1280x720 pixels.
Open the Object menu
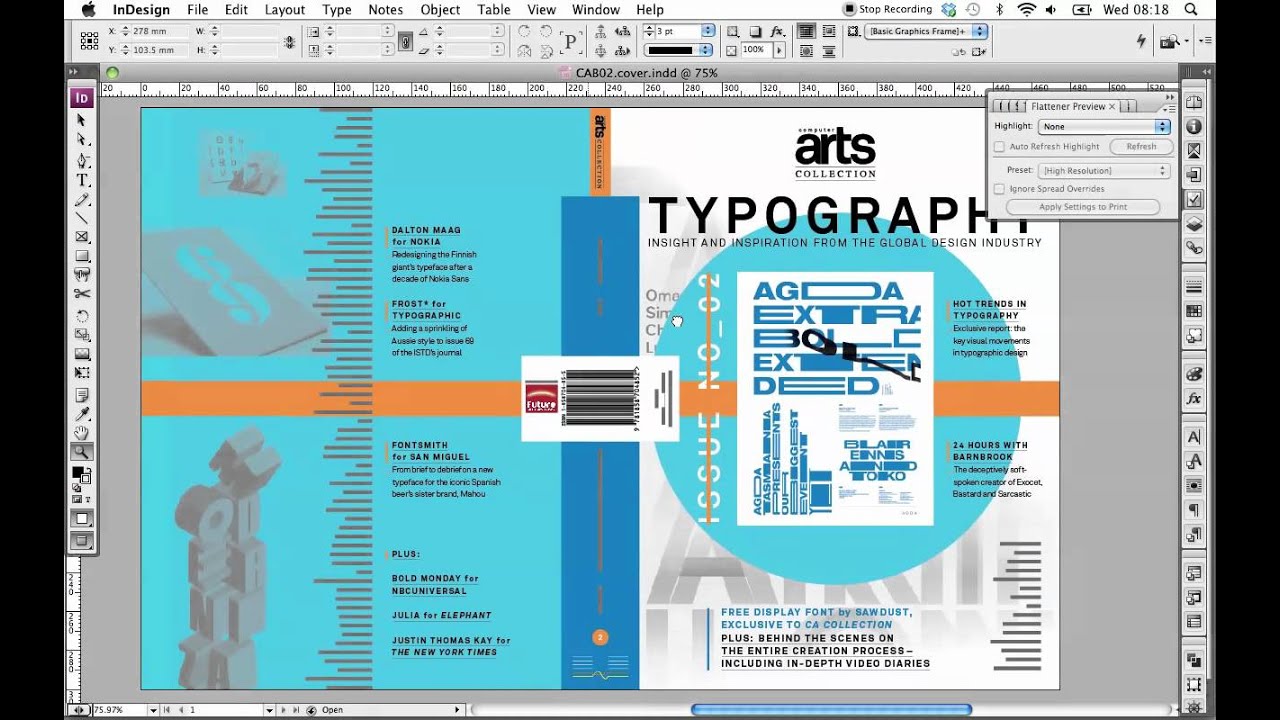(440, 10)
